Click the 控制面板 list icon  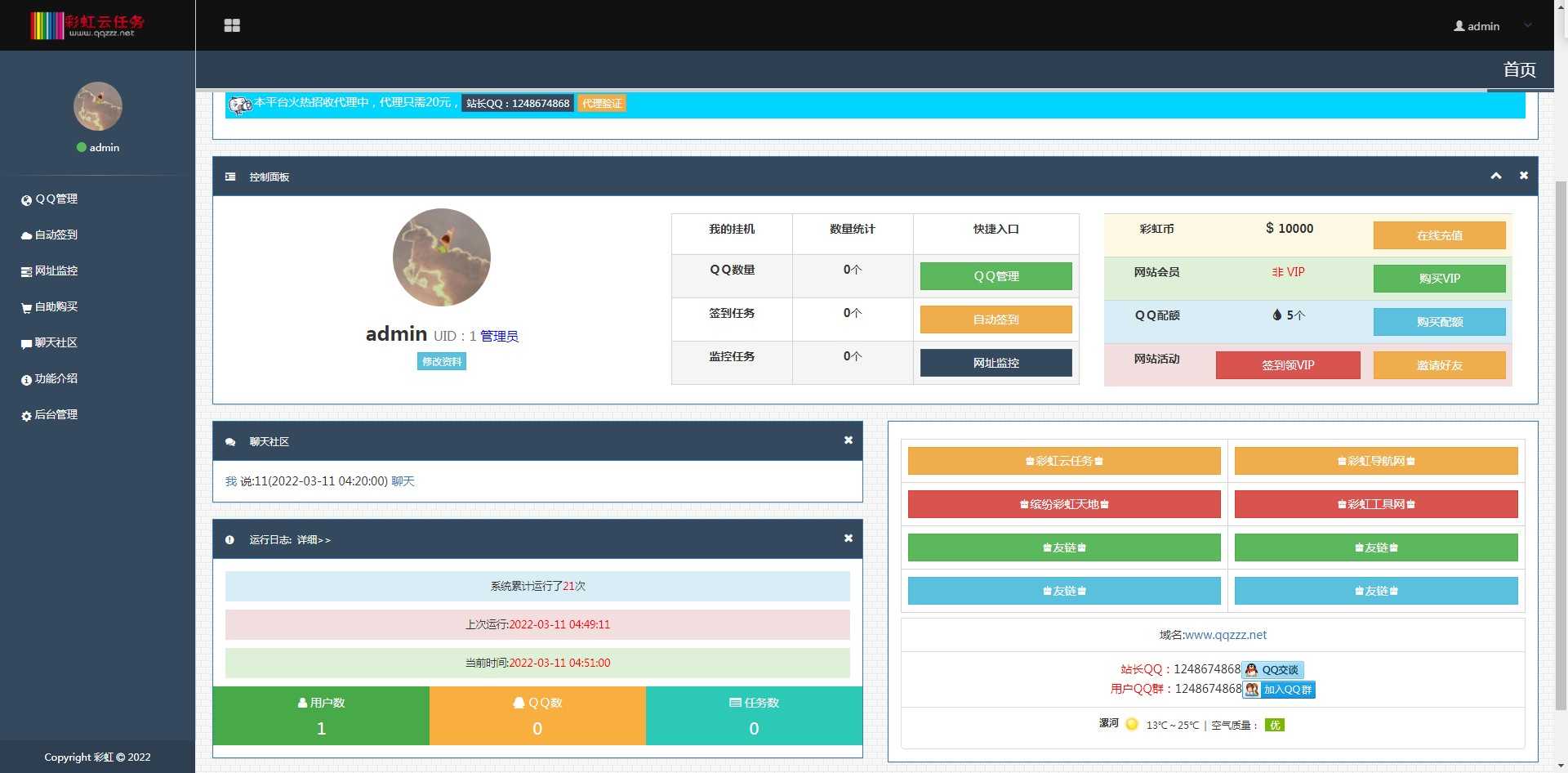230,176
